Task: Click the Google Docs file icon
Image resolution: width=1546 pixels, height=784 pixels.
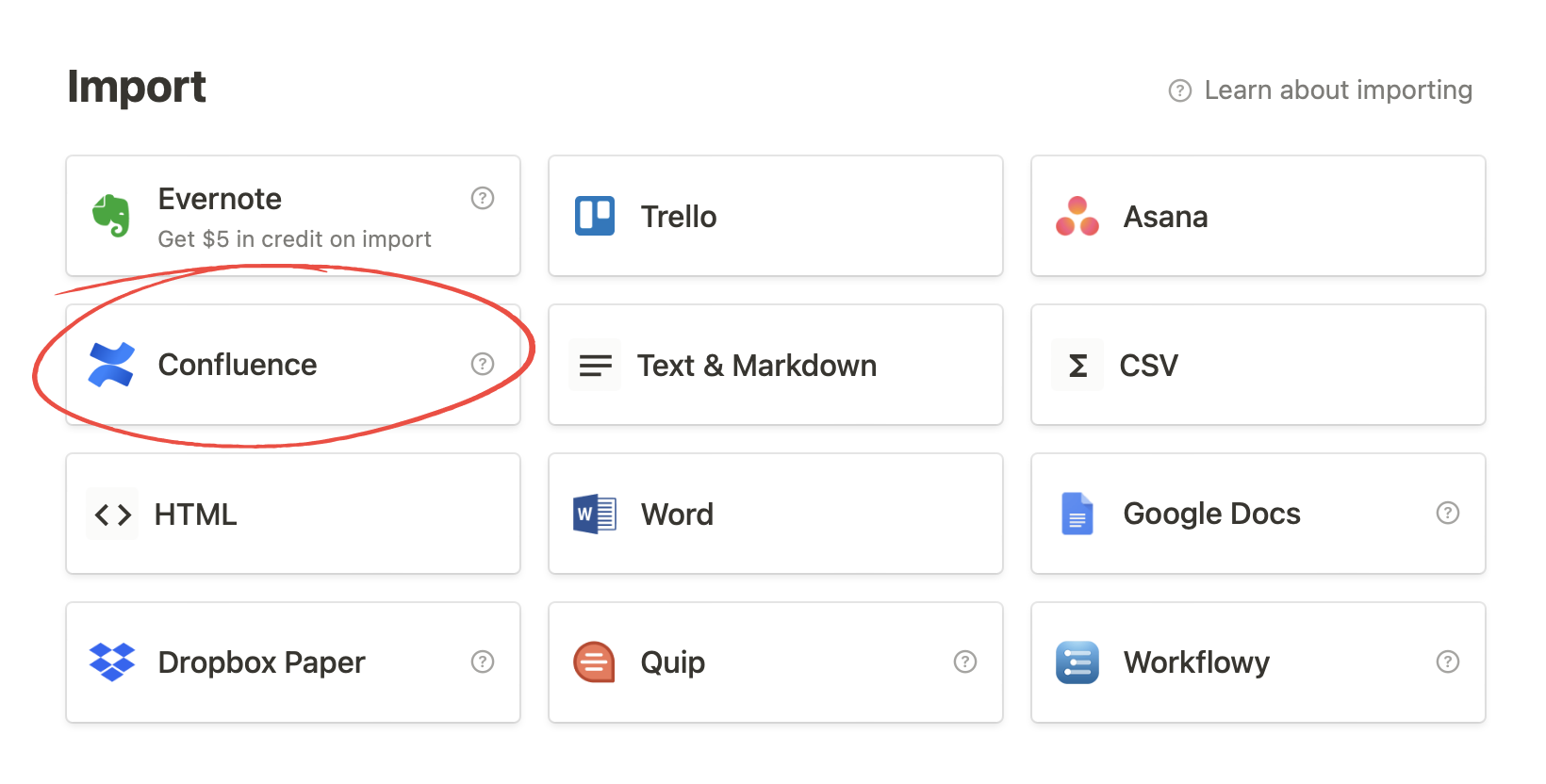Action: pos(1077,514)
